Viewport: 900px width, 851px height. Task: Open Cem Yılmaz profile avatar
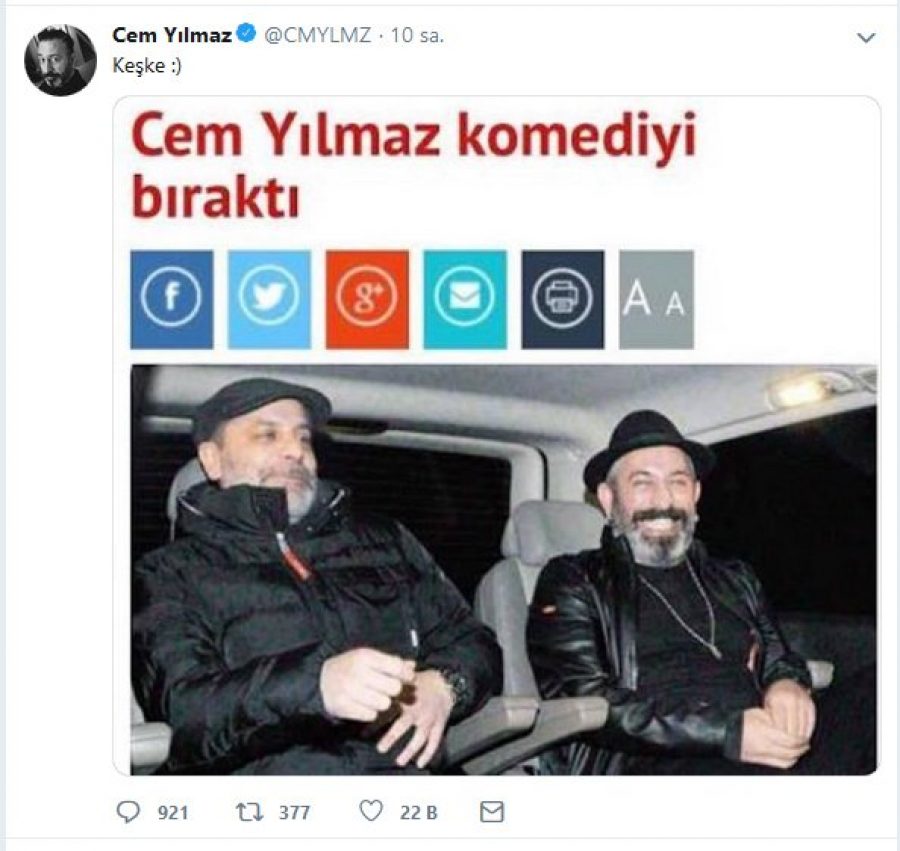pos(60,60)
